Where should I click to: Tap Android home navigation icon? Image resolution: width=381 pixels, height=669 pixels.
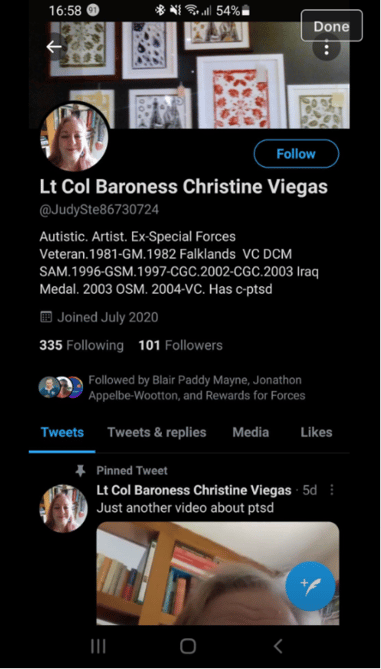click(188, 646)
